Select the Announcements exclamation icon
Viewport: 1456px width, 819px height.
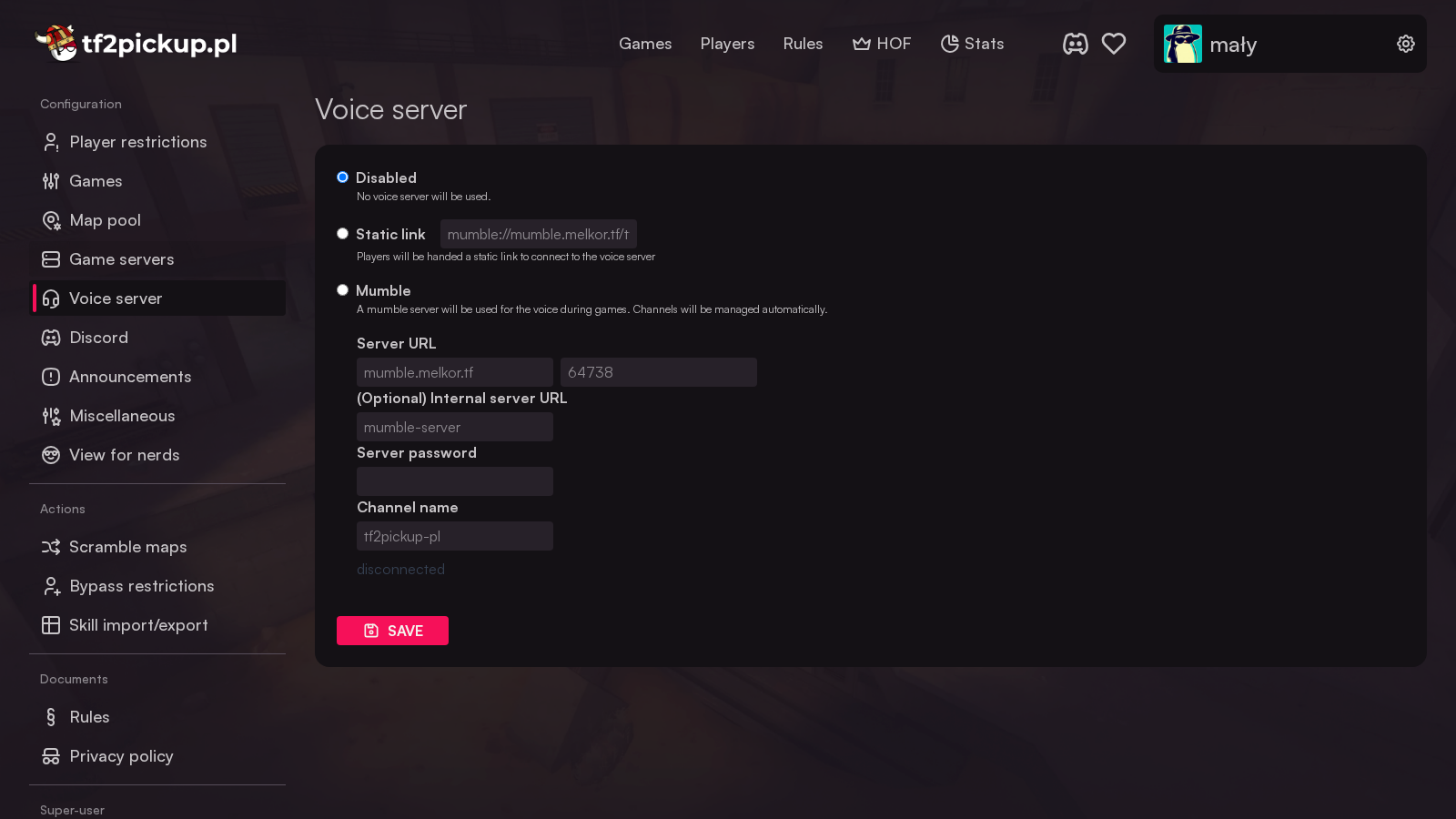[x=51, y=376]
